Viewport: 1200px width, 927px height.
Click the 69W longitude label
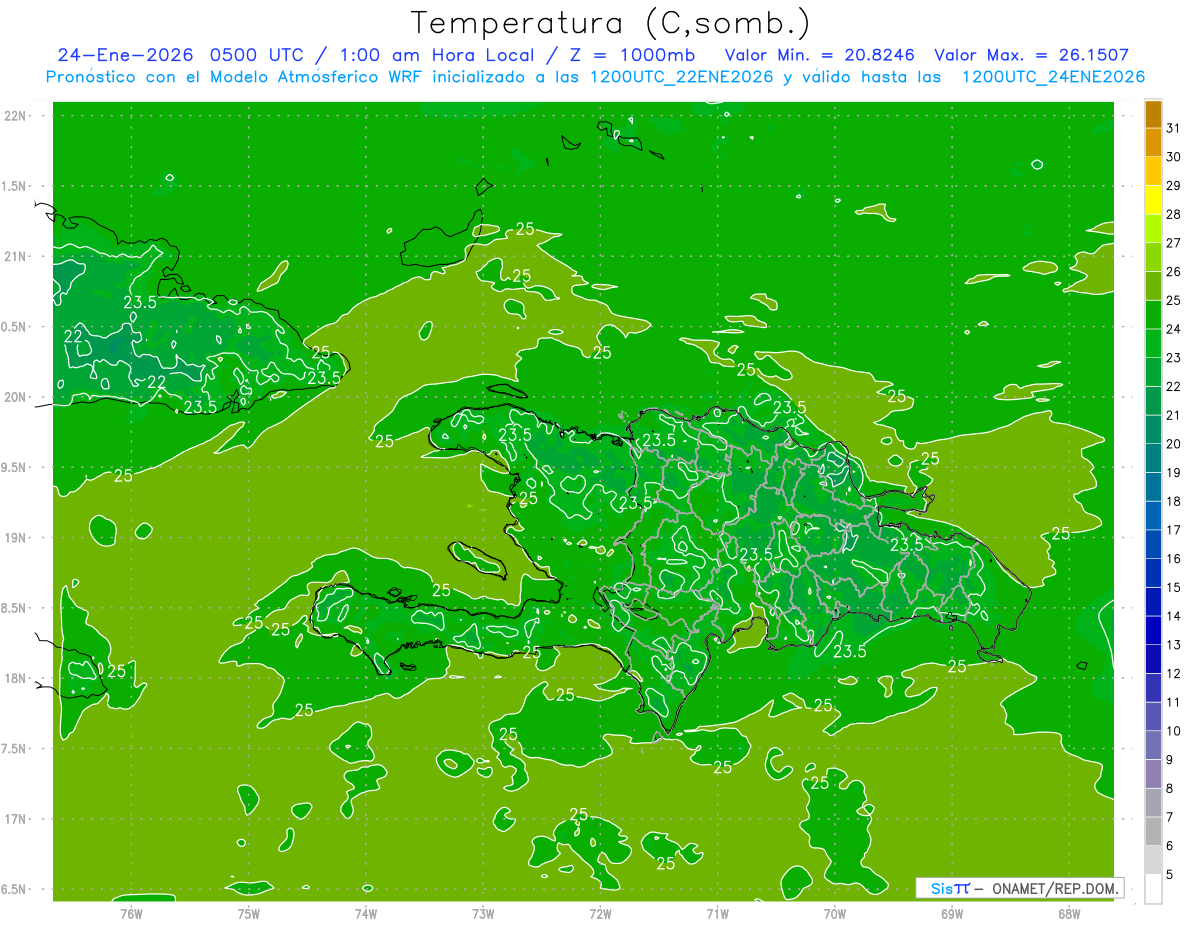(x=952, y=914)
